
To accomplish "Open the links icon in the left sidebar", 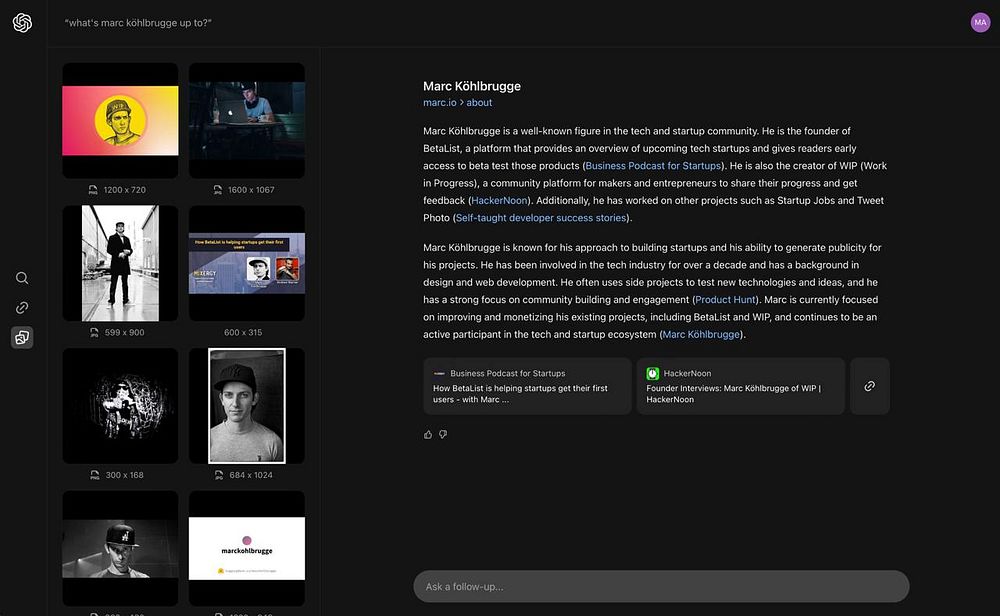I will point(22,307).
